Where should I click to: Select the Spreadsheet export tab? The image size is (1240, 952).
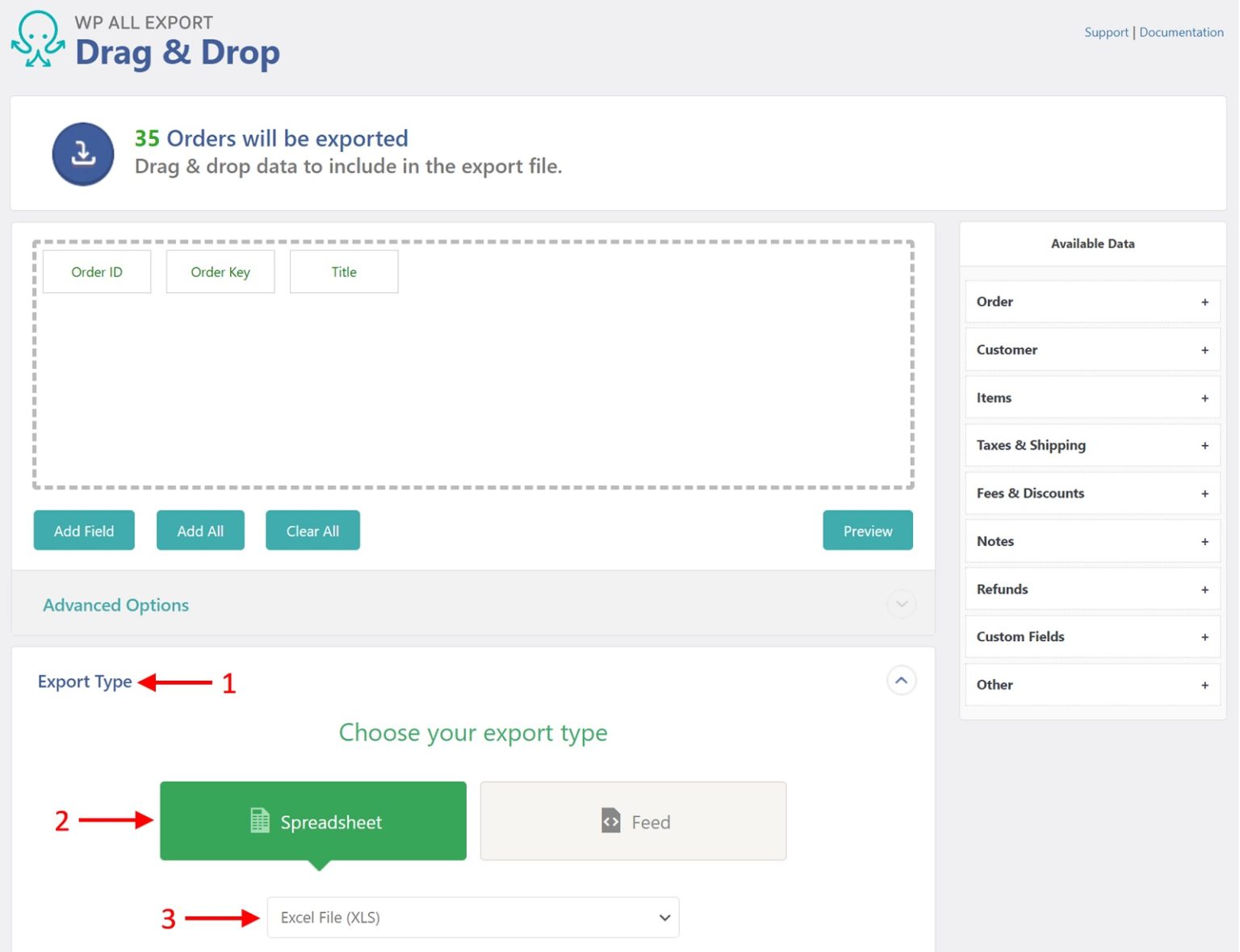313,820
